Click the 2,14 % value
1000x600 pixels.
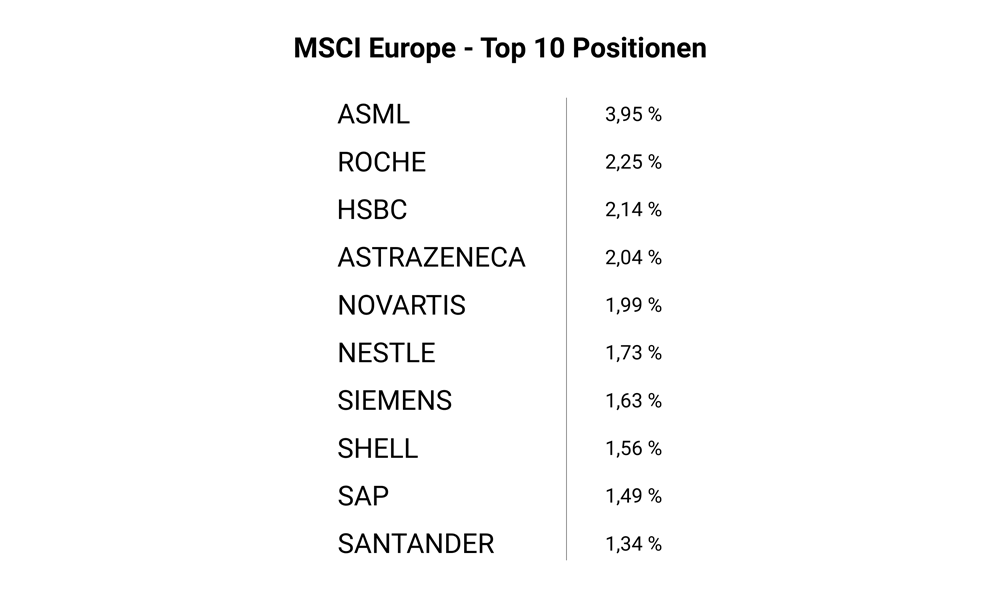(633, 210)
